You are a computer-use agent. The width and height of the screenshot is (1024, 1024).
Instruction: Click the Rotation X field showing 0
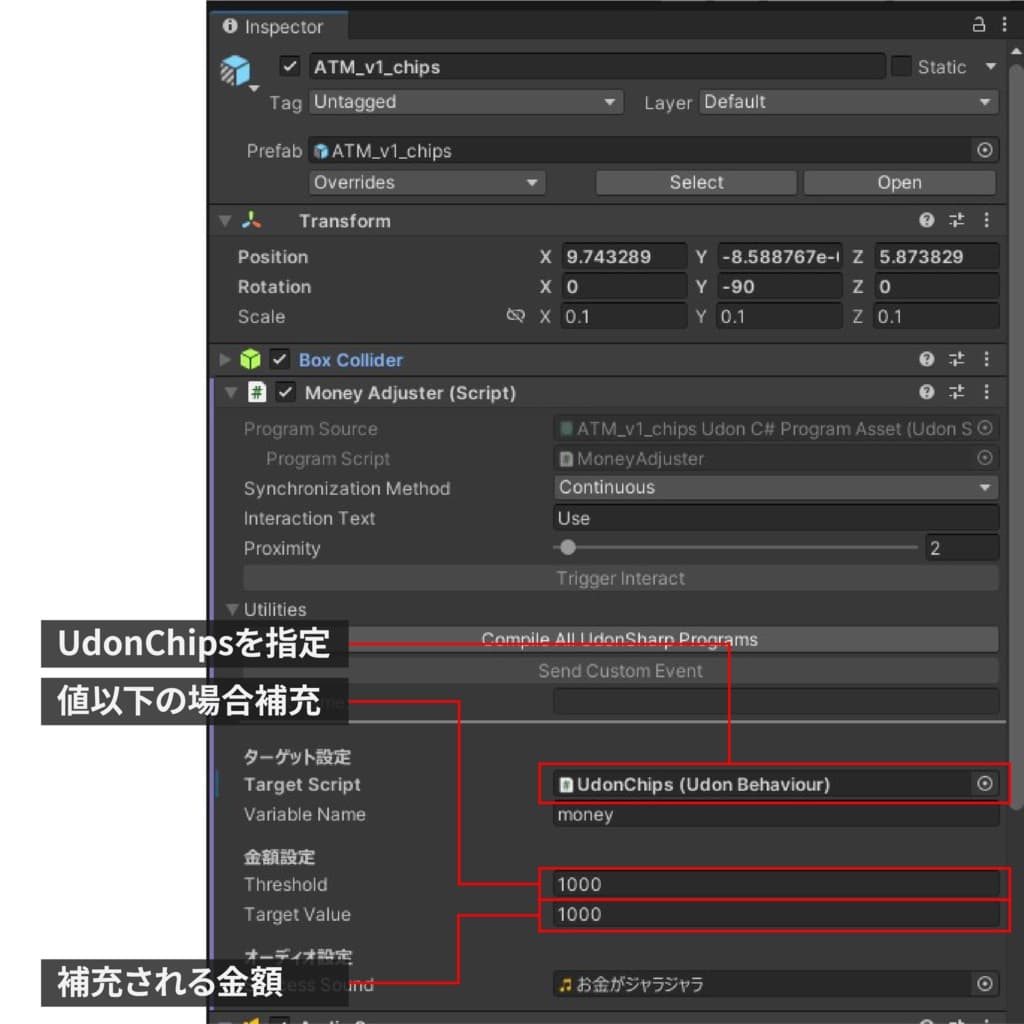tap(624, 287)
